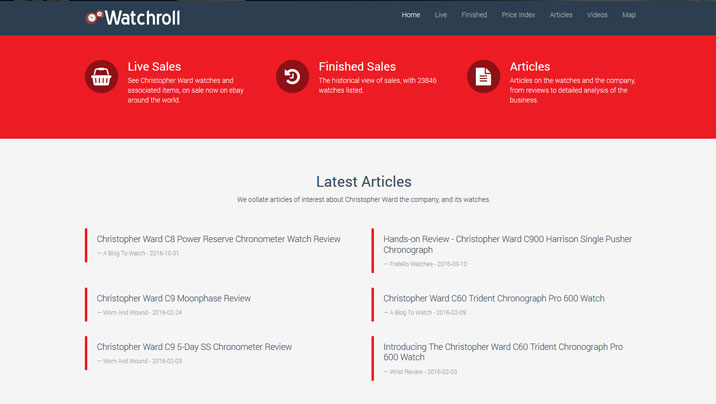Open C9 5-Day SS Chronometer Review
716x404 pixels.
click(x=194, y=347)
